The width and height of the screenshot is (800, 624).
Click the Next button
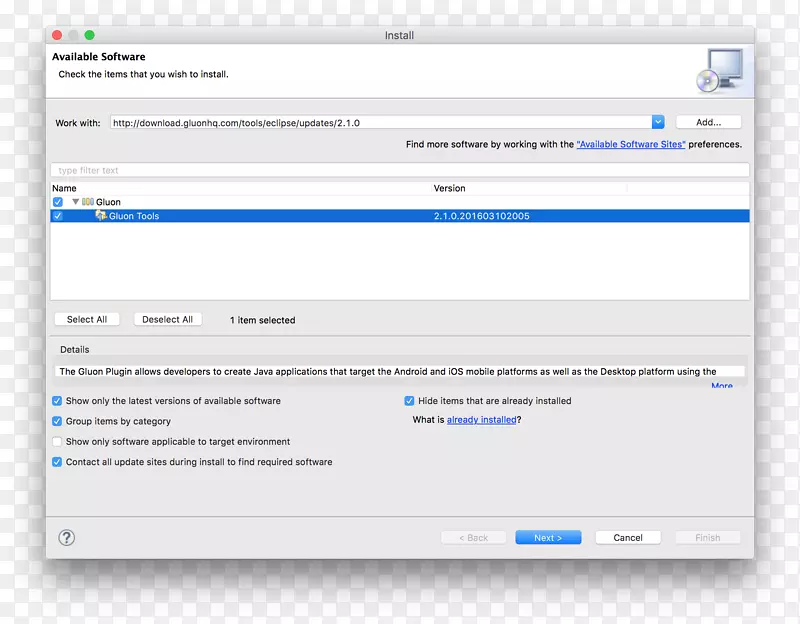pos(548,537)
